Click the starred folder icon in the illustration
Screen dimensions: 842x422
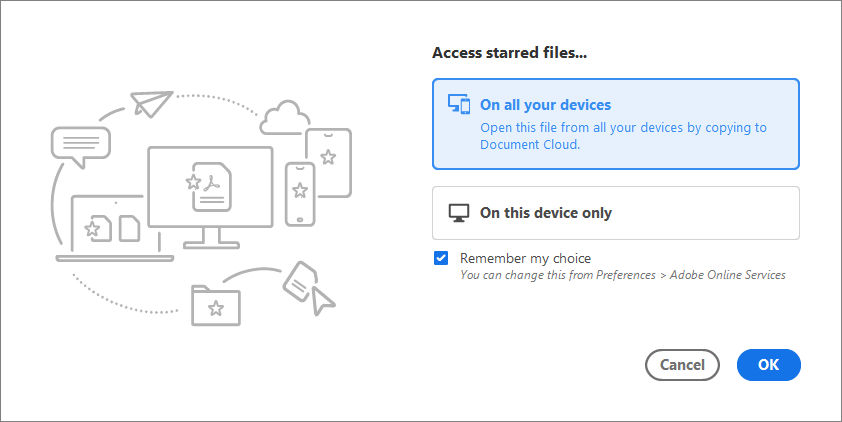pos(215,304)
